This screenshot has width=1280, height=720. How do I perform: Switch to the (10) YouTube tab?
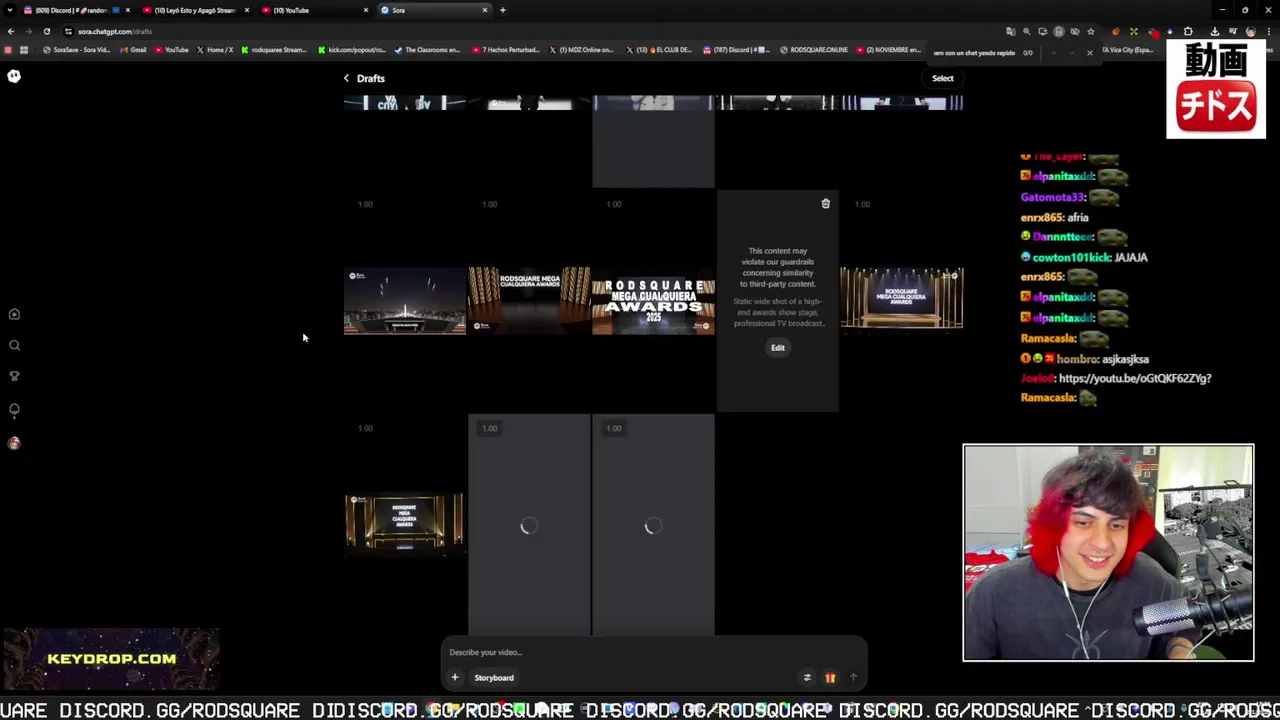point(314,10)
